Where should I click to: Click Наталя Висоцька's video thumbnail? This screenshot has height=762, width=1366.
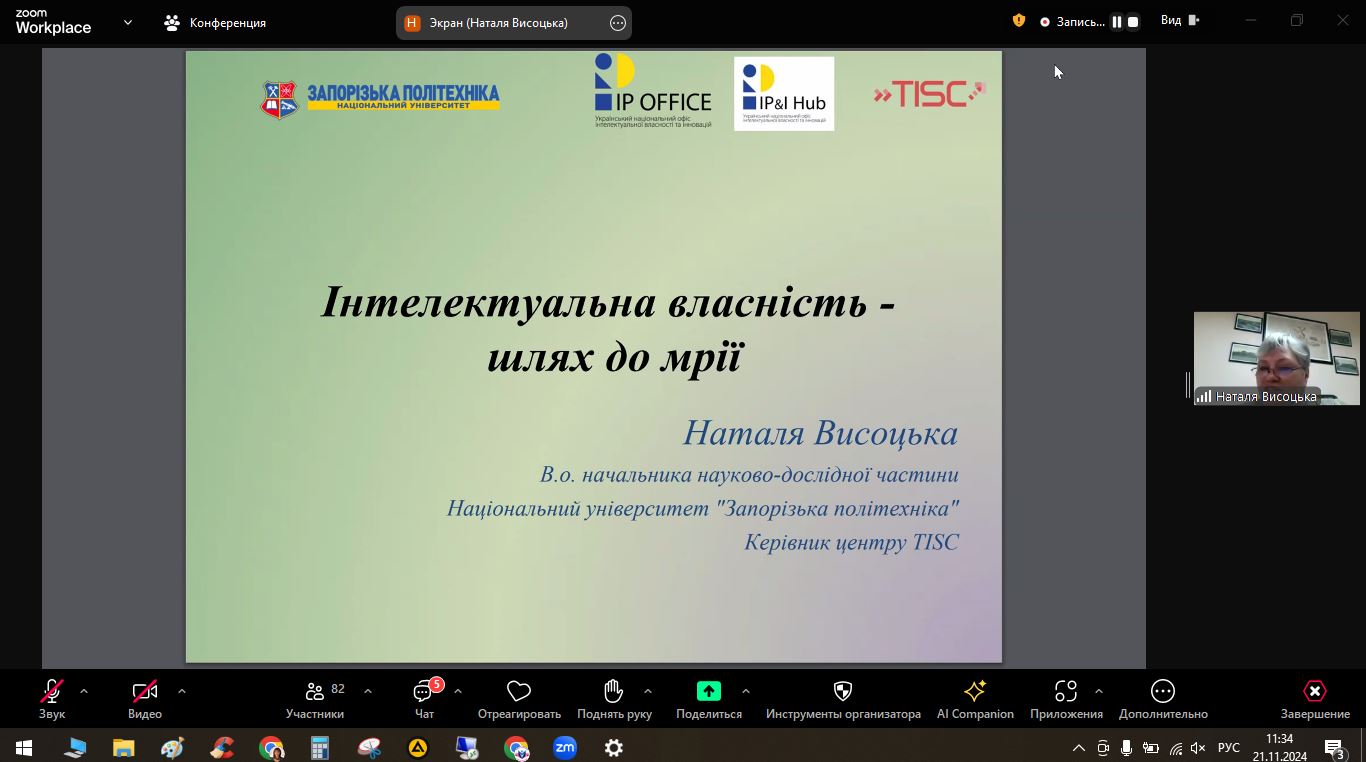(x=1276, y=357)
